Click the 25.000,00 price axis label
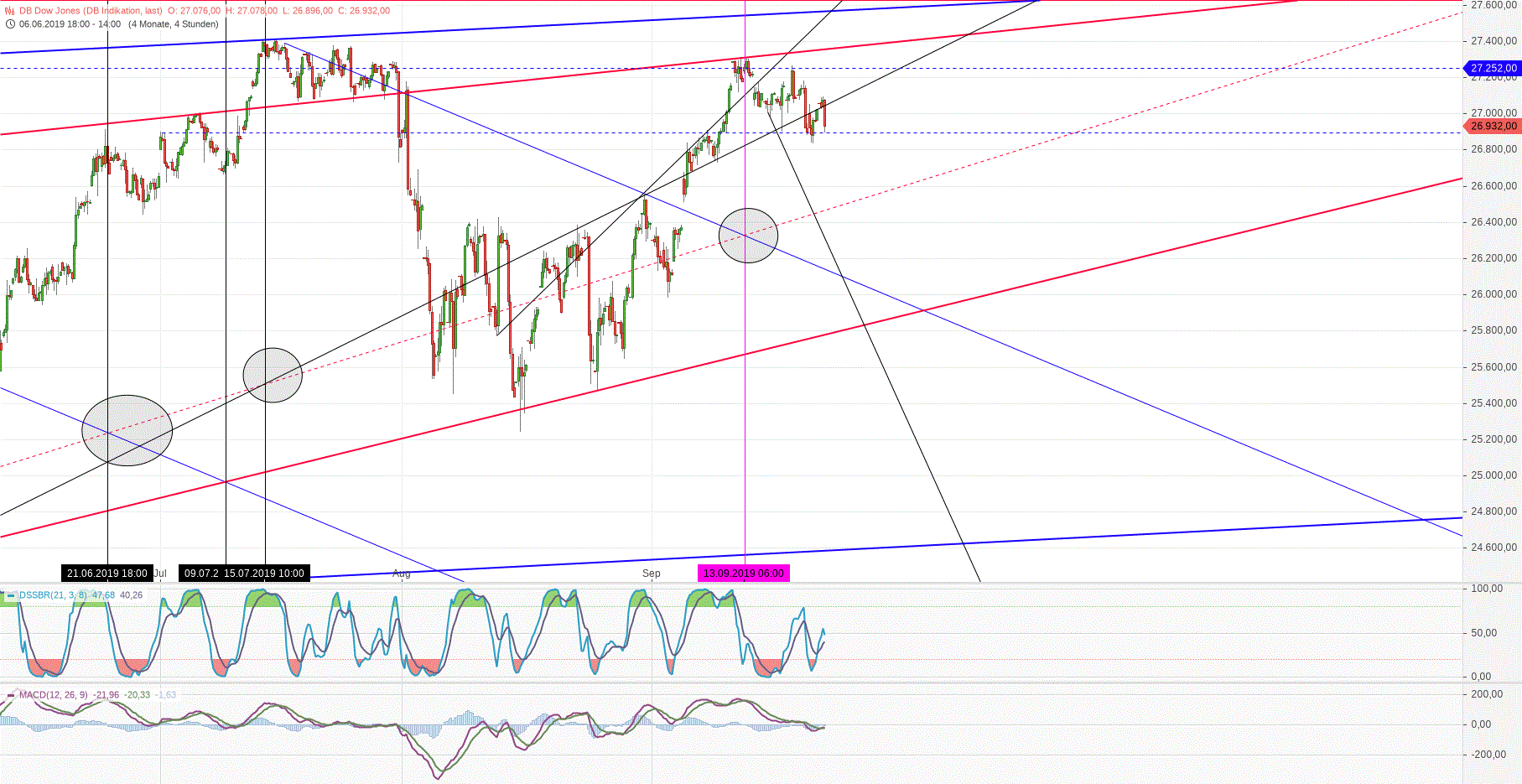 1493,475
